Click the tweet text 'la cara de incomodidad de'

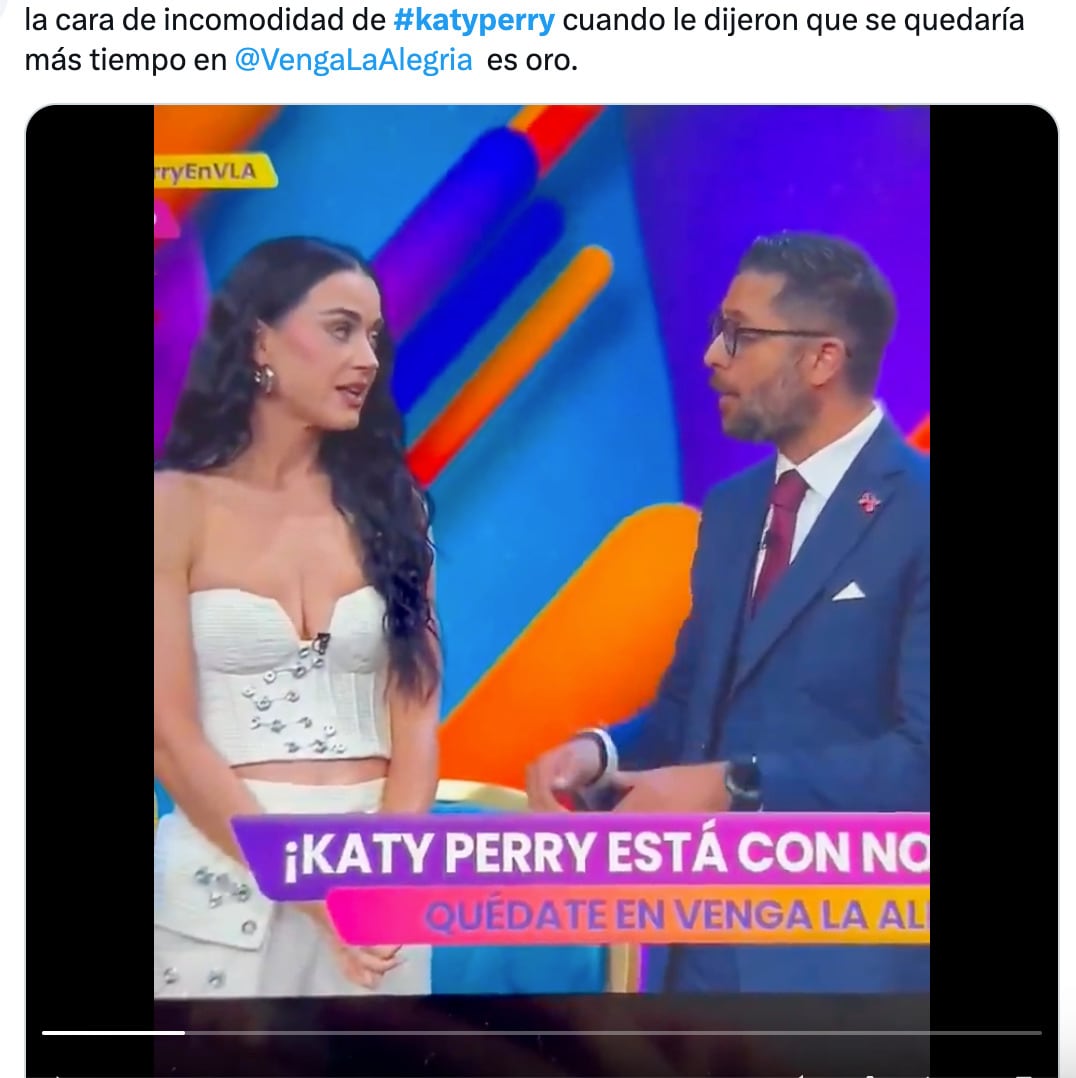205,21
